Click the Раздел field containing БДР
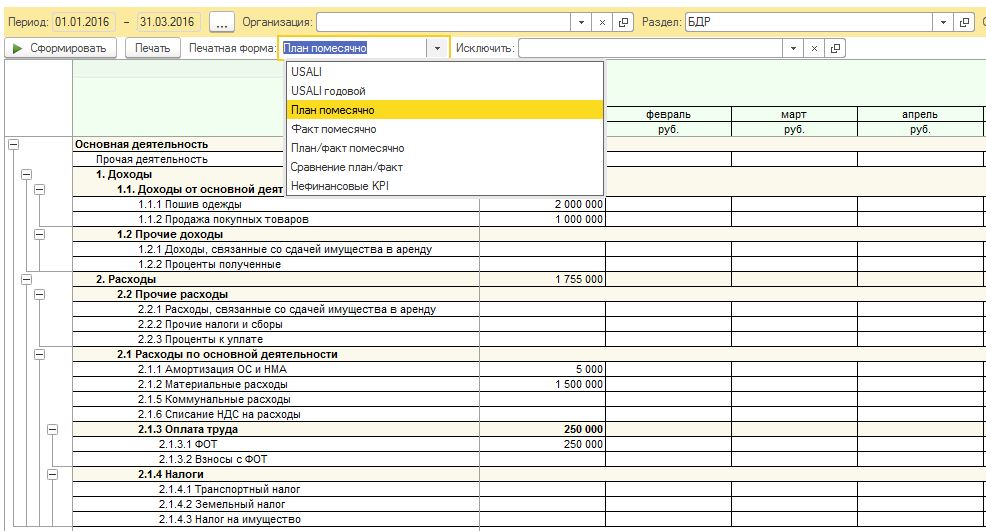The image size is (986, 531). pos(808,22)
